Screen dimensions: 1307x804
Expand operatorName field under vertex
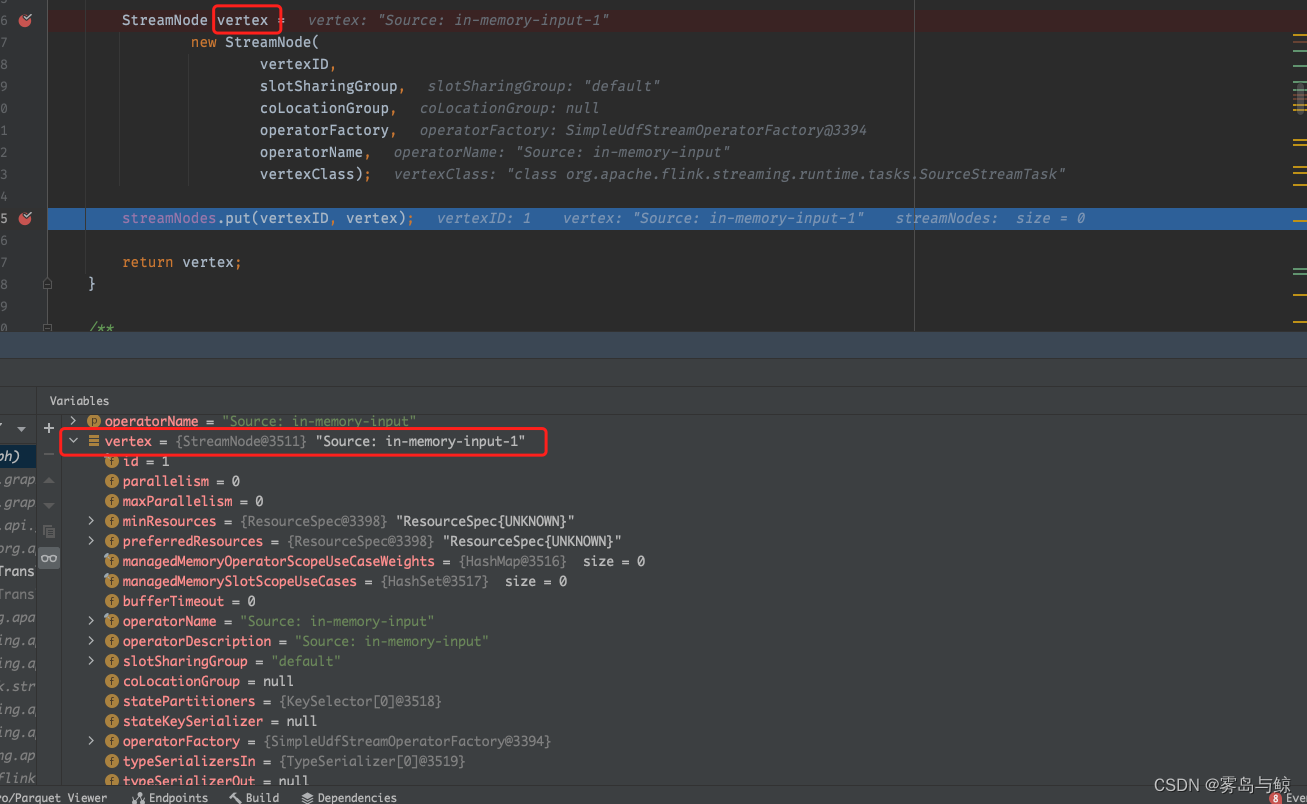91,621
